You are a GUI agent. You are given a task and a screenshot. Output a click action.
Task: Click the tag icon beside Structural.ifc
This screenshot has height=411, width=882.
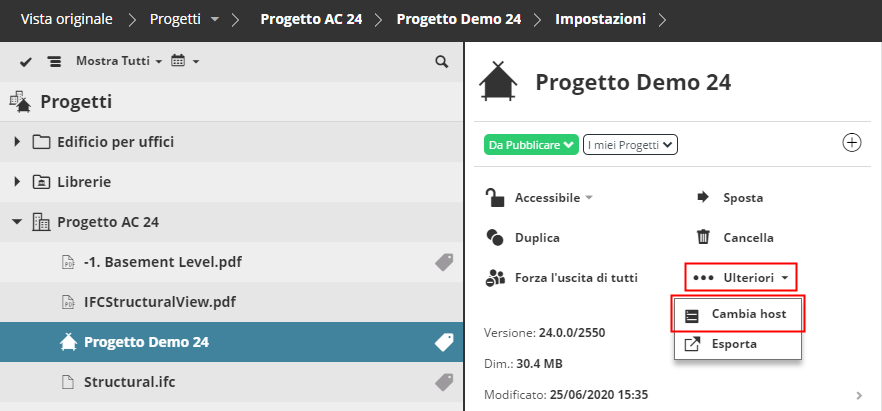[x=444, y=381]
